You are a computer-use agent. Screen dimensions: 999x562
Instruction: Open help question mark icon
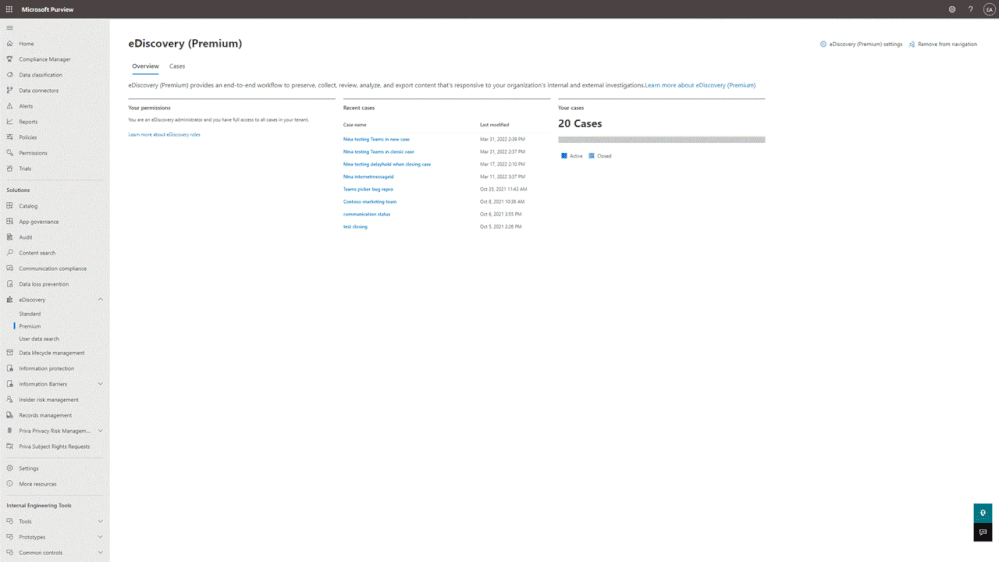coord(970,10)
